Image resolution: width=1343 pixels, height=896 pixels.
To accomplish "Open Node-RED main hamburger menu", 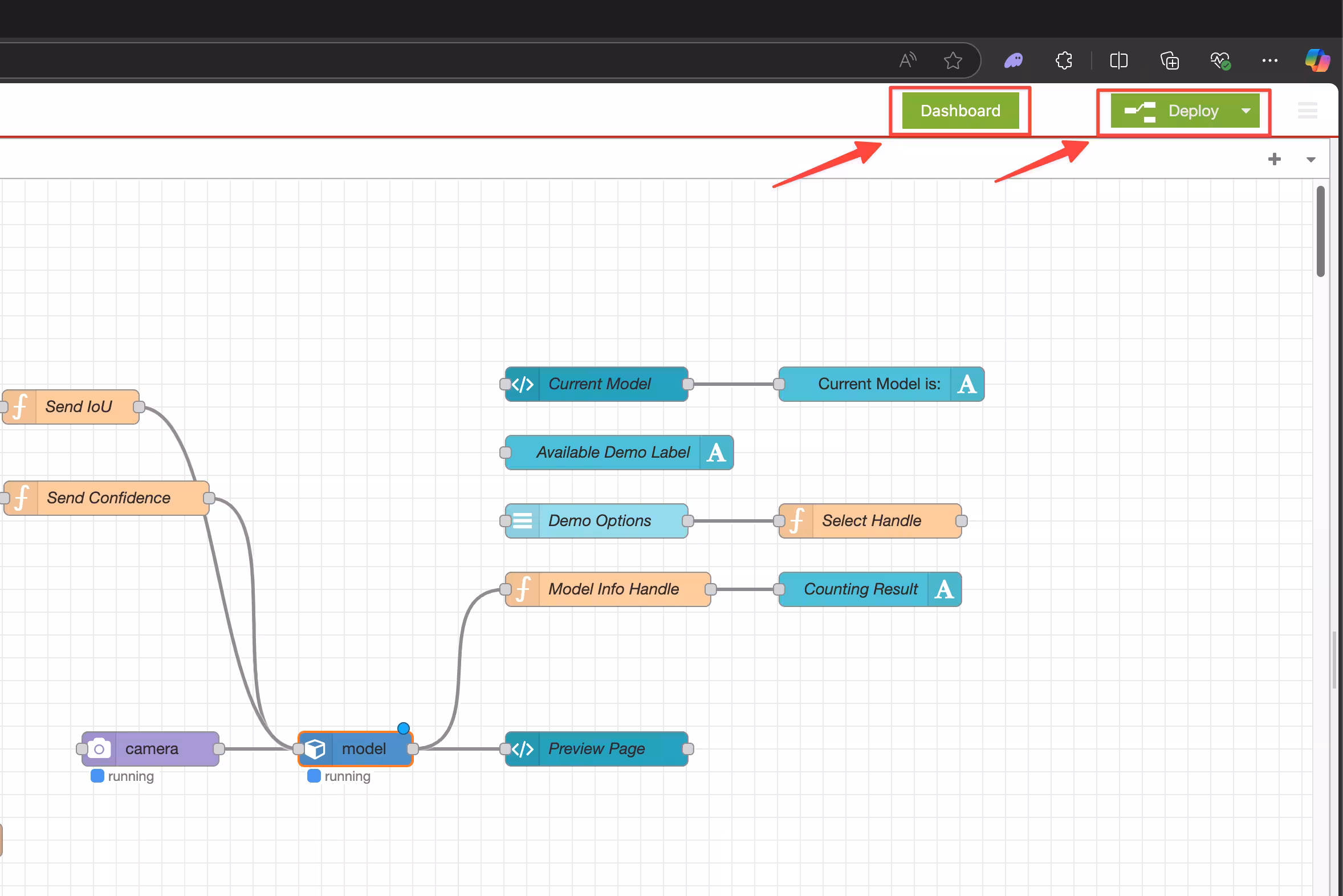I will pyautogui.click(x=1307, y=111).
